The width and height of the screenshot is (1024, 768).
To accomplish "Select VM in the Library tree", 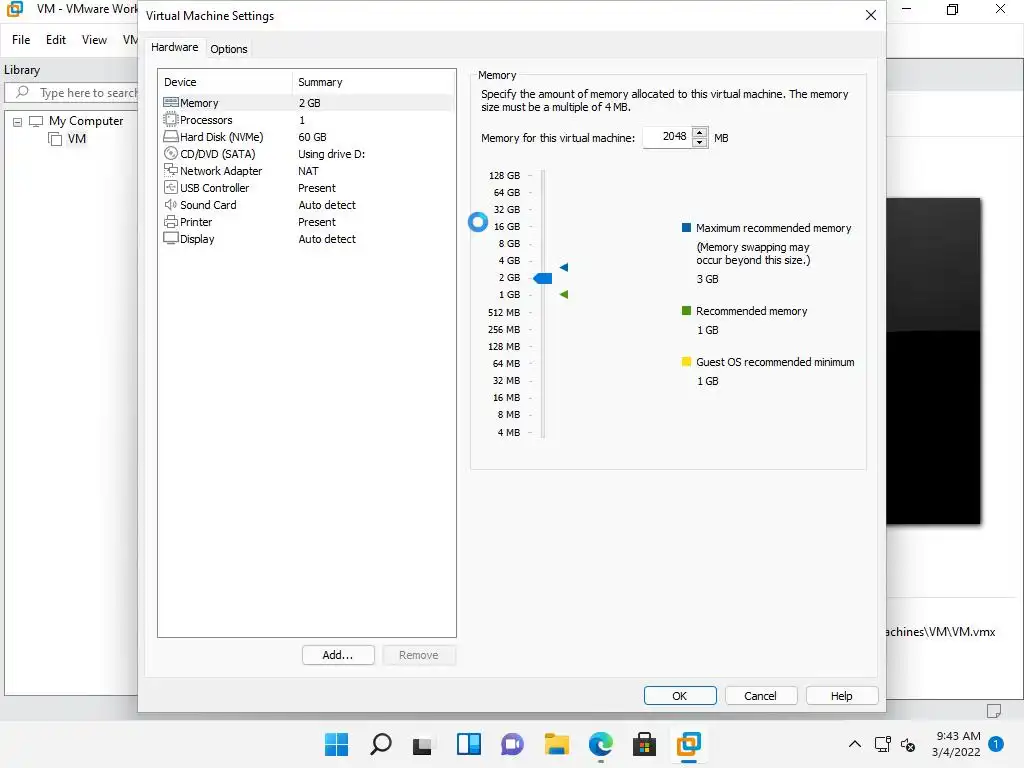I will pyautogui.click(x=76, y=138).
